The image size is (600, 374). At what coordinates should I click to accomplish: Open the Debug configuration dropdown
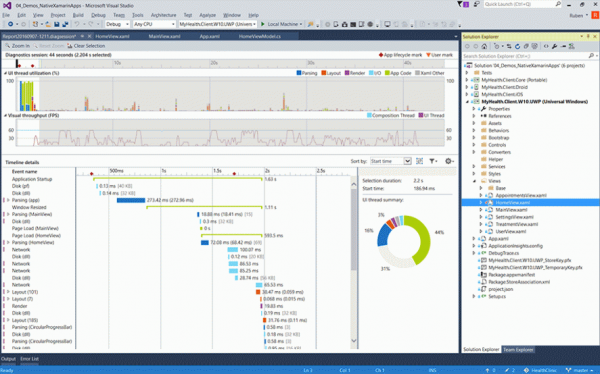117,24
